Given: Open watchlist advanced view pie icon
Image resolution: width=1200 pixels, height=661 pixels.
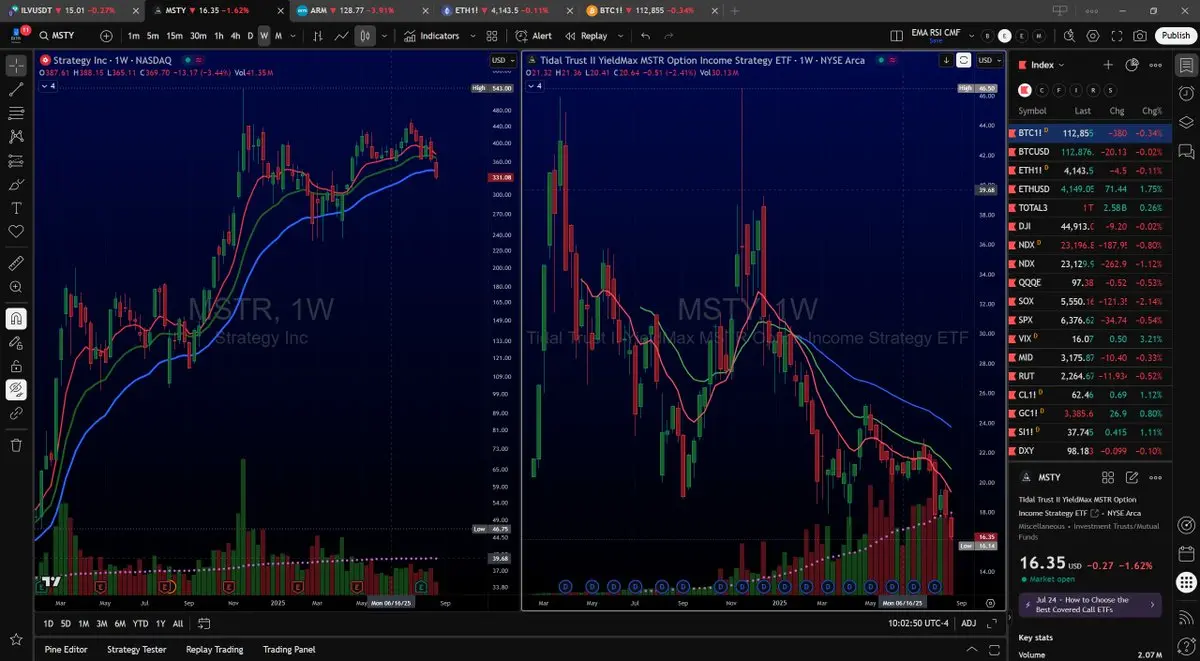Looking at the screenshot, I should [x=1132, y=64].
